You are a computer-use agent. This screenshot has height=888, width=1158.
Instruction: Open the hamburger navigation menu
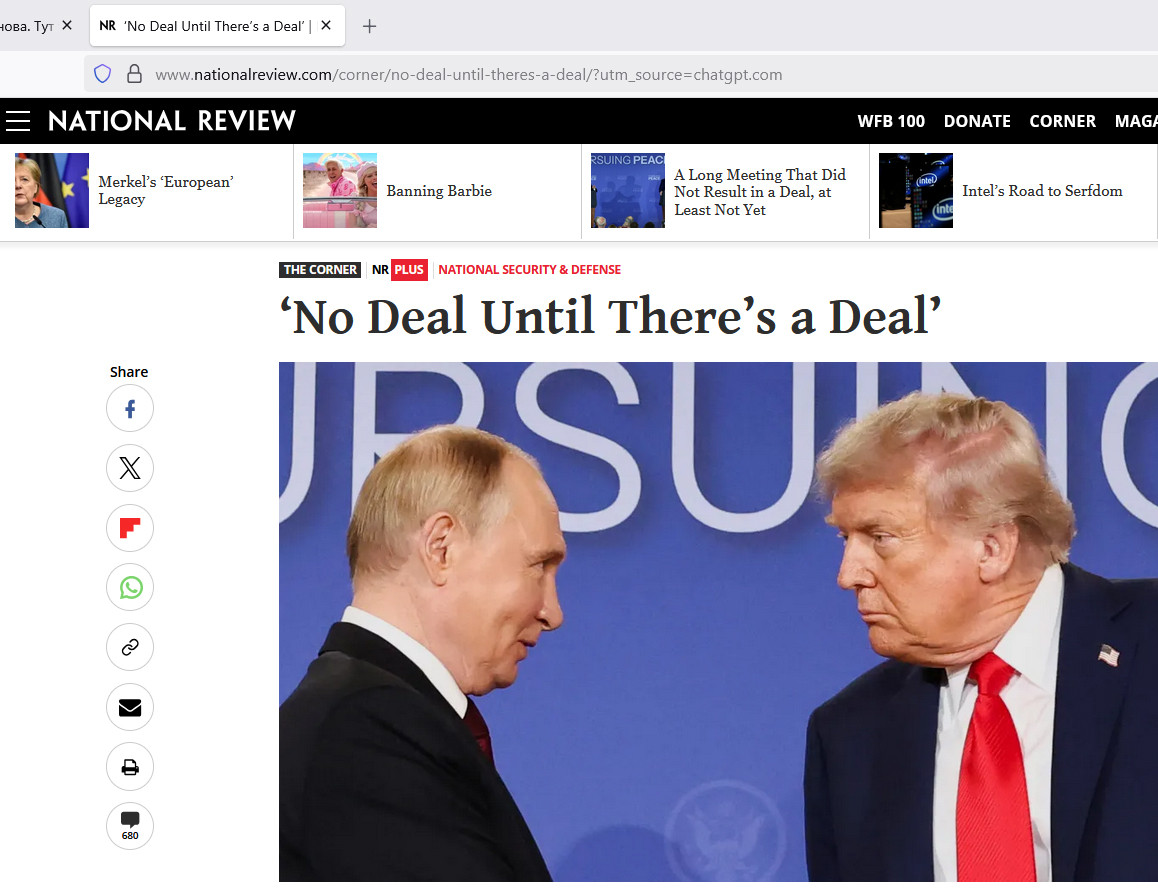coord(18,121)
